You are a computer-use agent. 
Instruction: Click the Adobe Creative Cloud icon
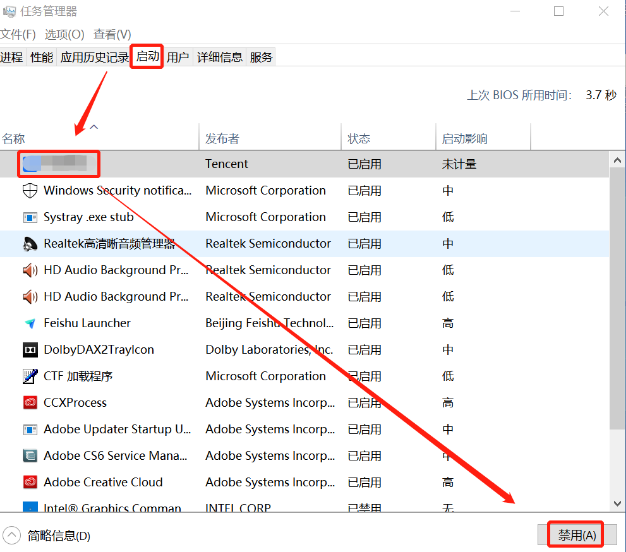click(30, 482)
